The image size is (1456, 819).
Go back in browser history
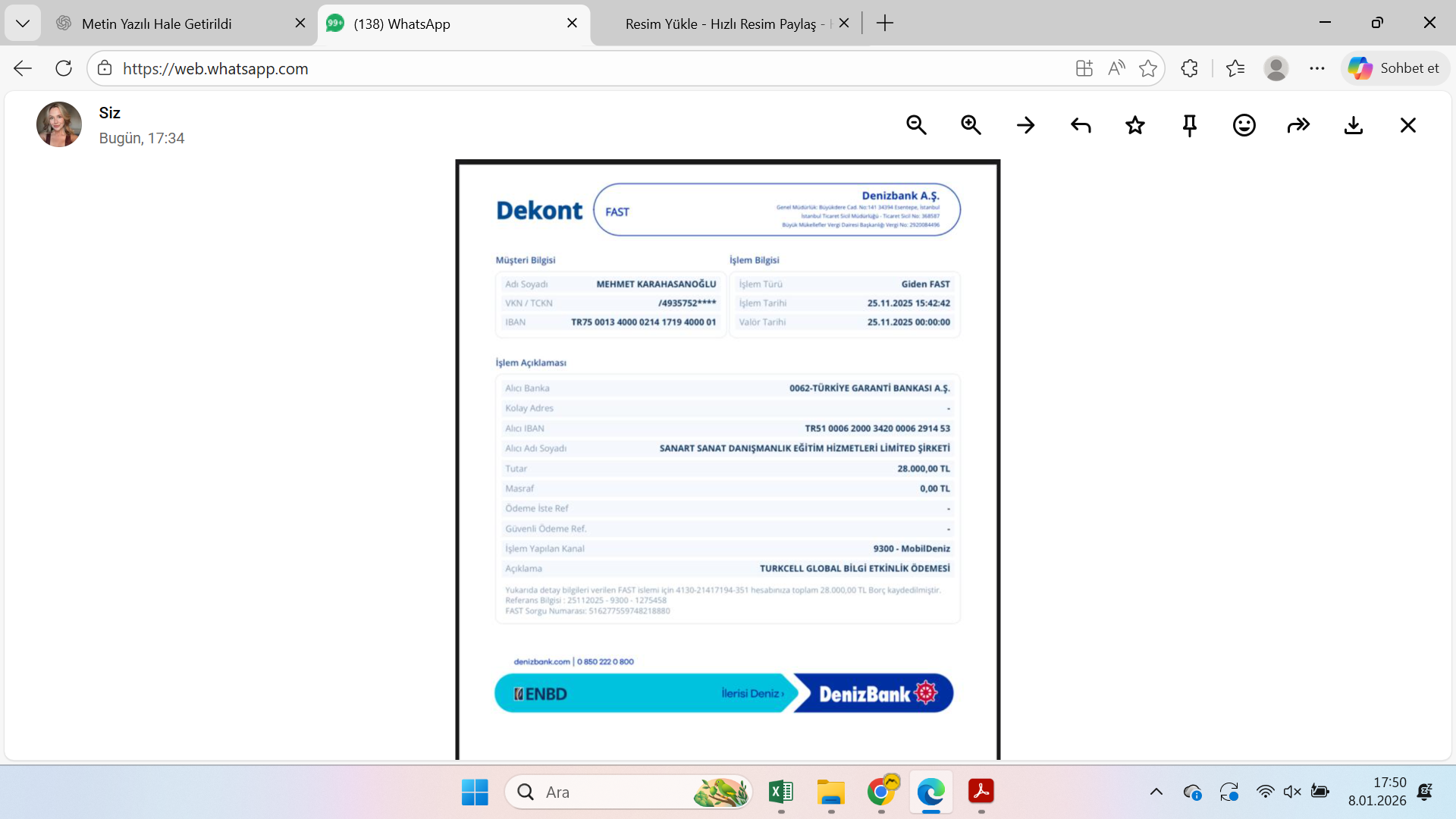[x=23, y=68]
